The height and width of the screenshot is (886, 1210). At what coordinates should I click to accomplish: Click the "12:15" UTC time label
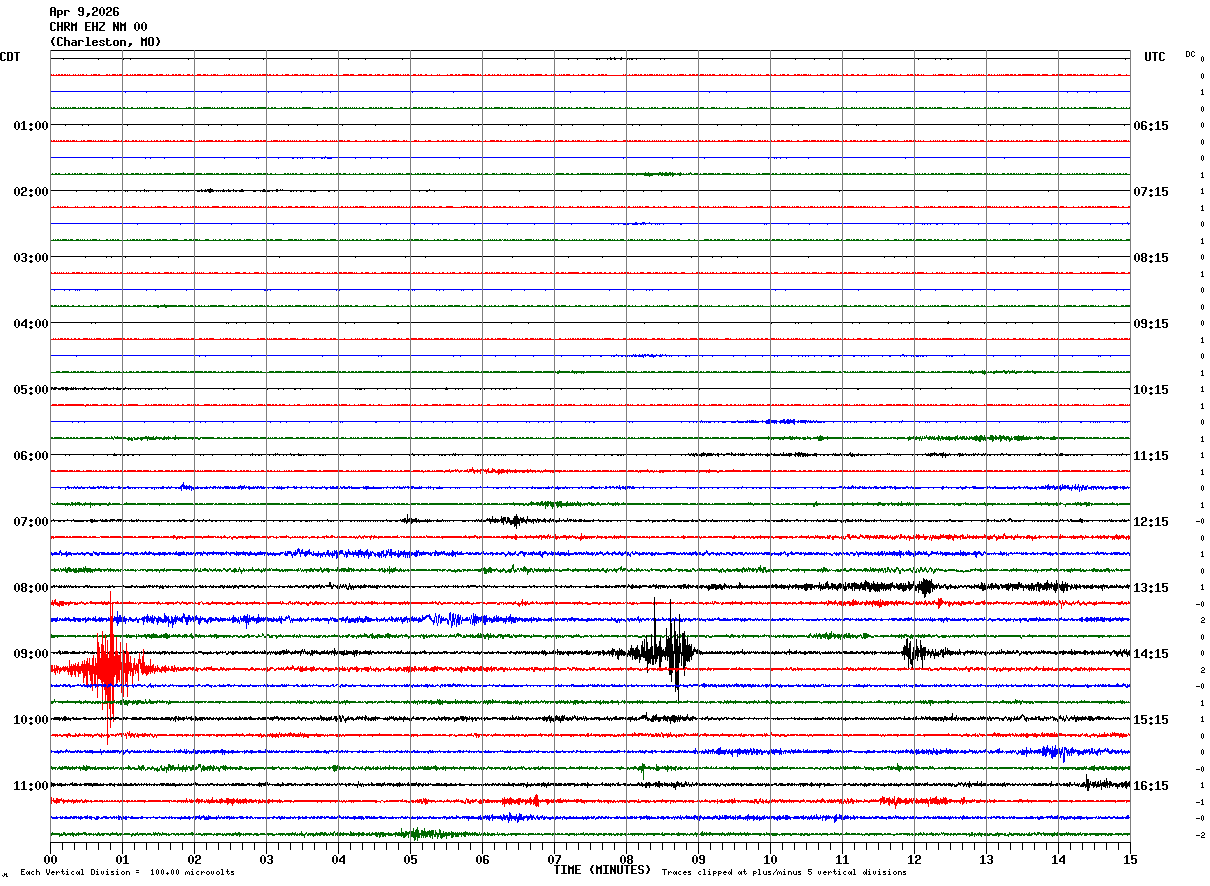point(1151,522)
